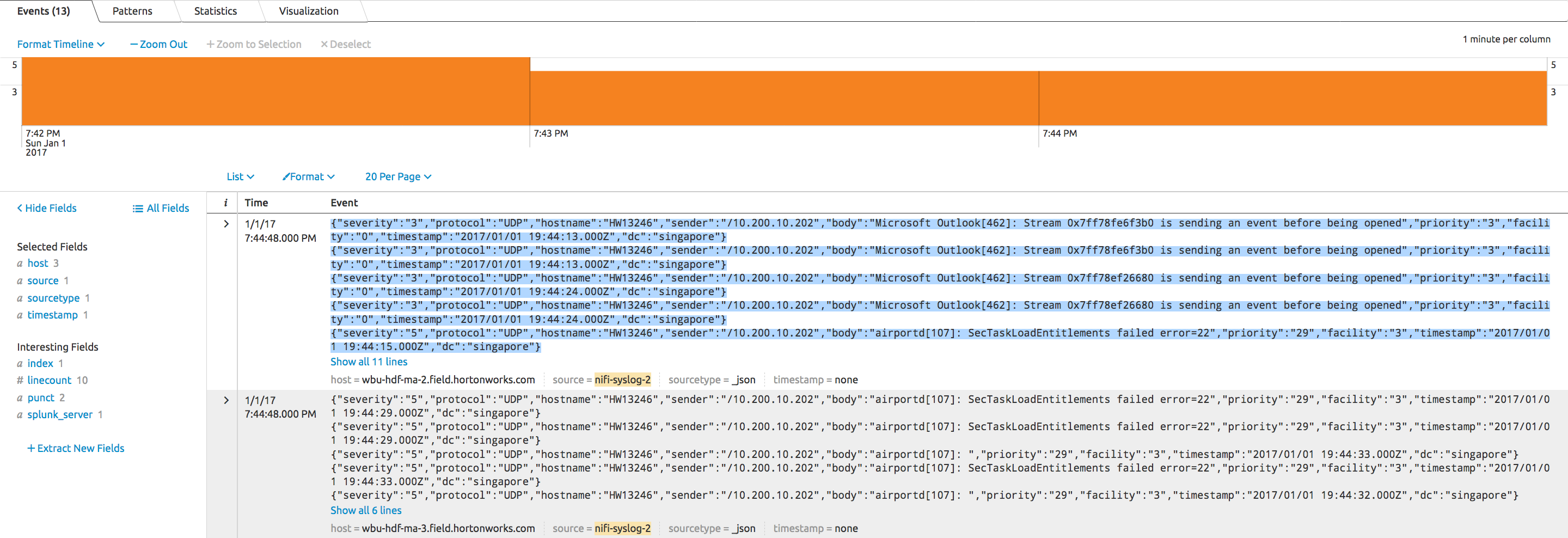Image resolution: width=1568 pixels, height=538 pixels.
Task: Open the 20 Per Page dropdown
Action: [x=397, y=176]
